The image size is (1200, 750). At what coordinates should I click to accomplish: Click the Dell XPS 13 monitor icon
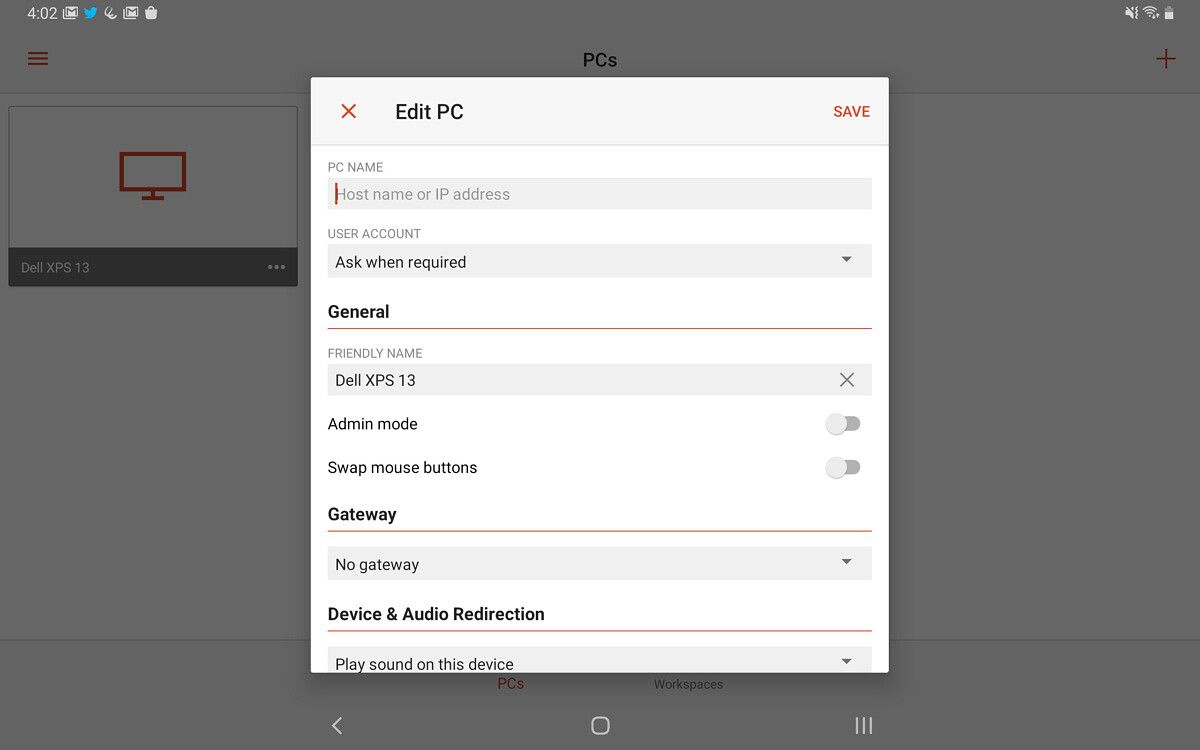[153, 176]
